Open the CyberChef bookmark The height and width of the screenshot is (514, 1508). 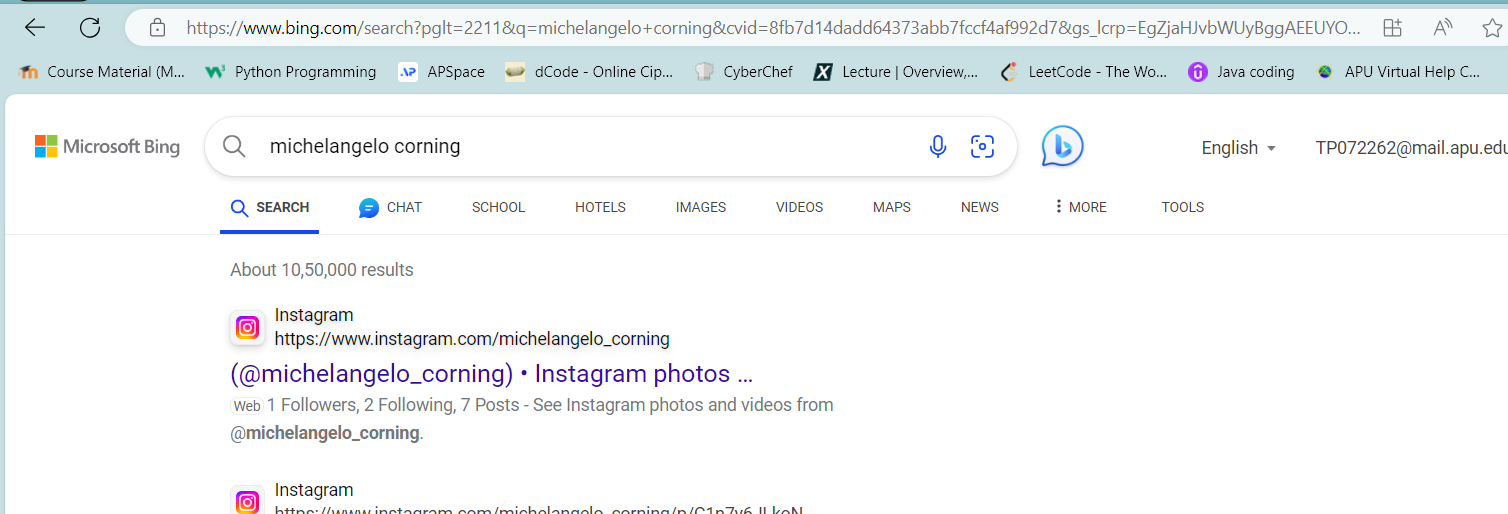(744, 72)
